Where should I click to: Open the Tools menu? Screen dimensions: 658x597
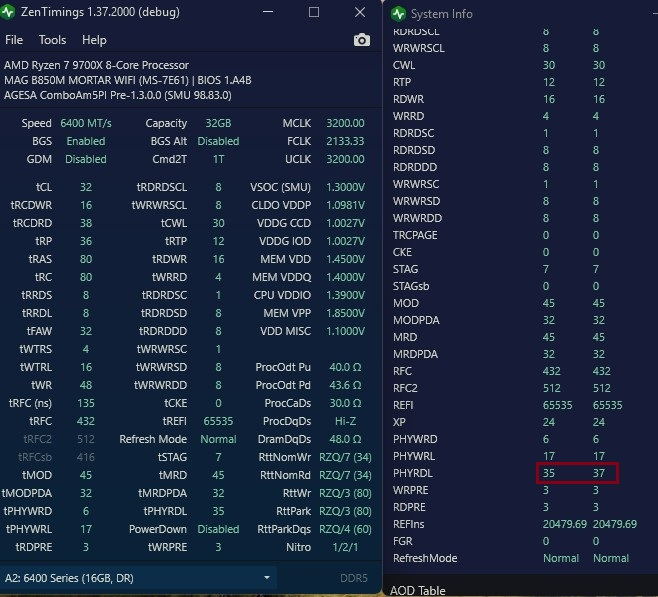tap(52, 40)
